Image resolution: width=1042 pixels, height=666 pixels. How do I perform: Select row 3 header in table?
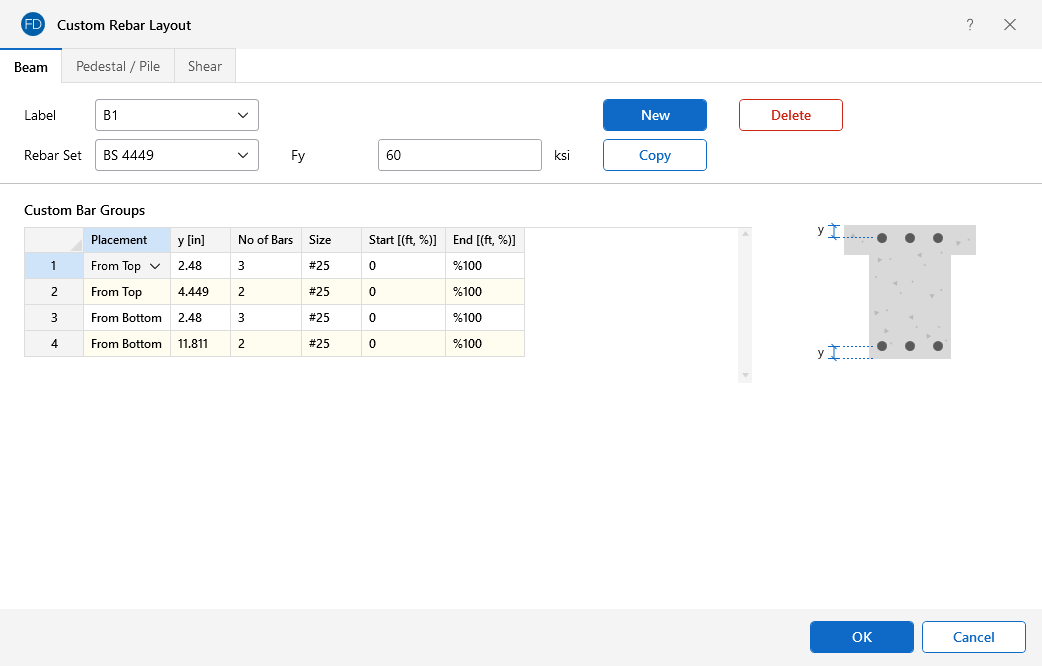[54, 318]
